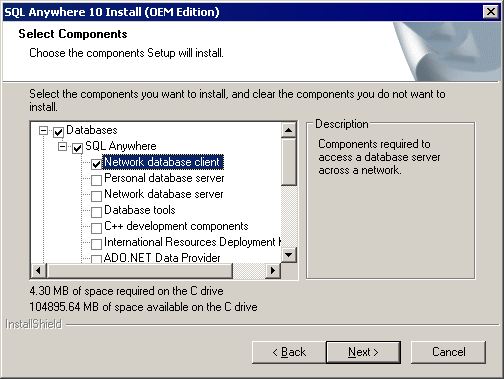The height and width of the screenshot is (379, 504).
Task: Click the vertical scrollbar down arrow
Action: (289, 255)
